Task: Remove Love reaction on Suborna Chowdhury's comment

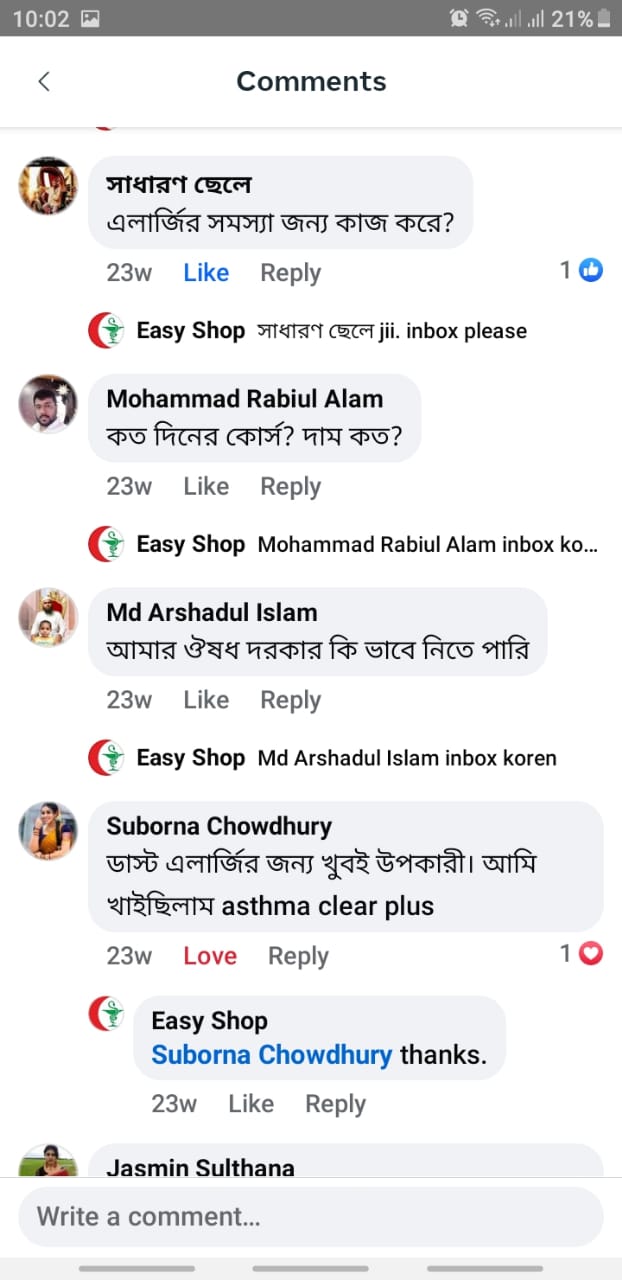Action: point(210,956)
